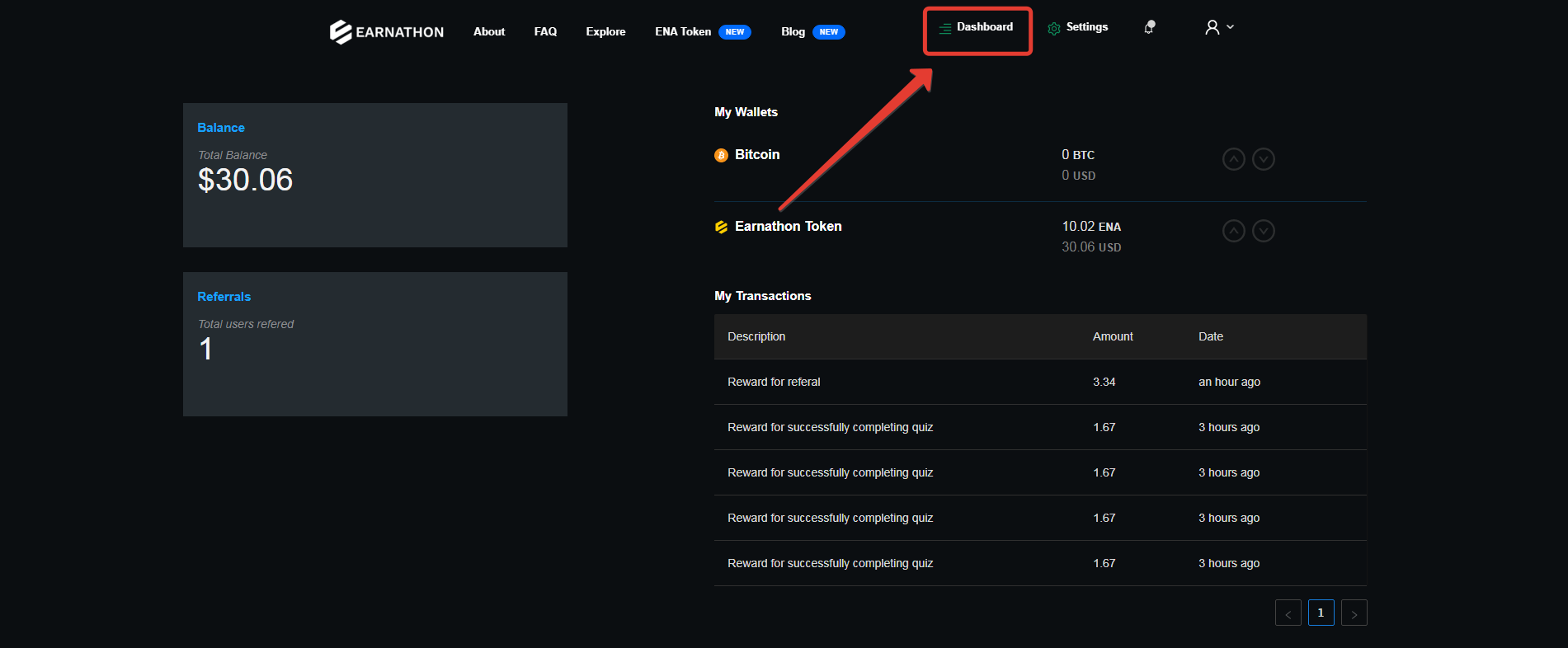Click the Earnathon logo
The height and width of the screenshot is (648, 1568).
tap(386, 32)
